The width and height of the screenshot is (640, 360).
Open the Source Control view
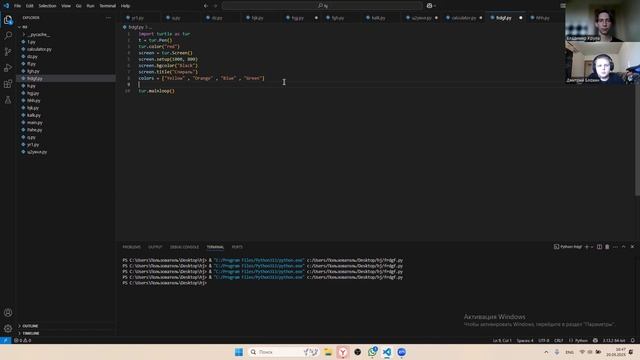8,51
